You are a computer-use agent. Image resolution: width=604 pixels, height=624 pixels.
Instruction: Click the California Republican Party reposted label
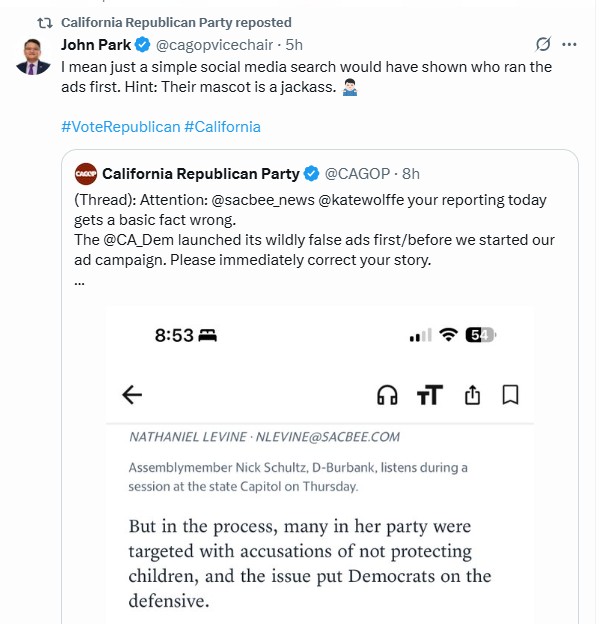coord(176,22)
